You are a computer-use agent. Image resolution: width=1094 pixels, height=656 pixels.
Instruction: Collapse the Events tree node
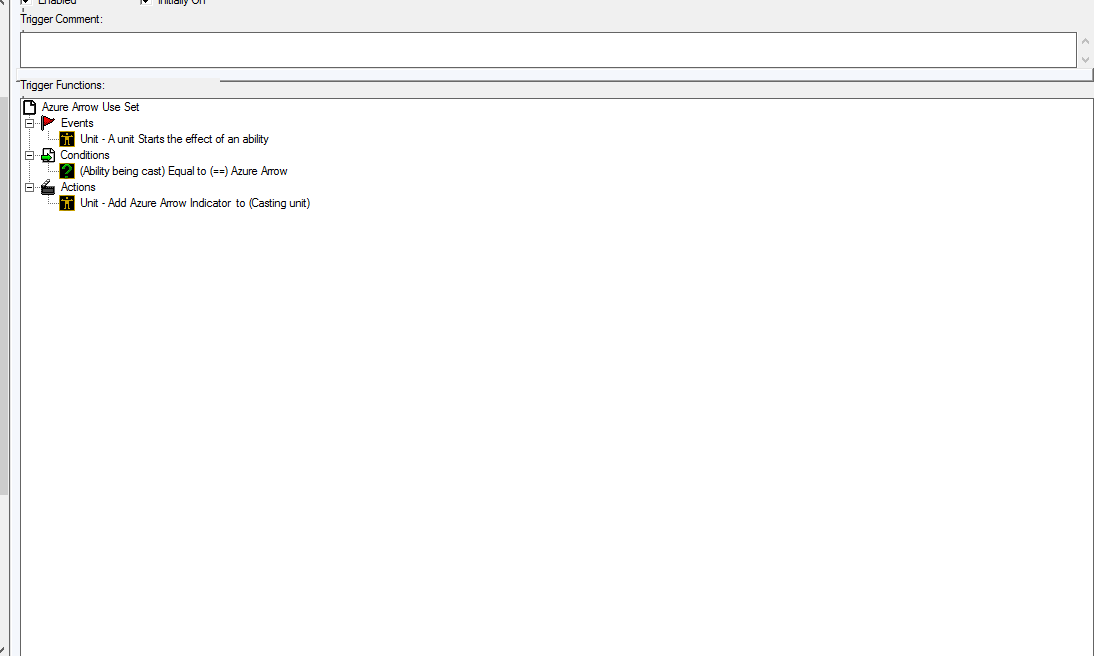click(29, 124)
